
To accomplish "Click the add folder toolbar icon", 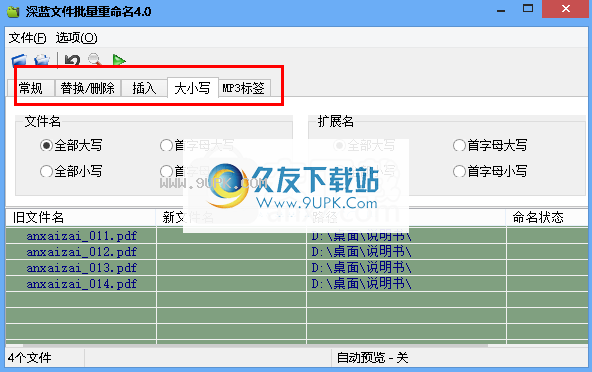I will point(19,60).
